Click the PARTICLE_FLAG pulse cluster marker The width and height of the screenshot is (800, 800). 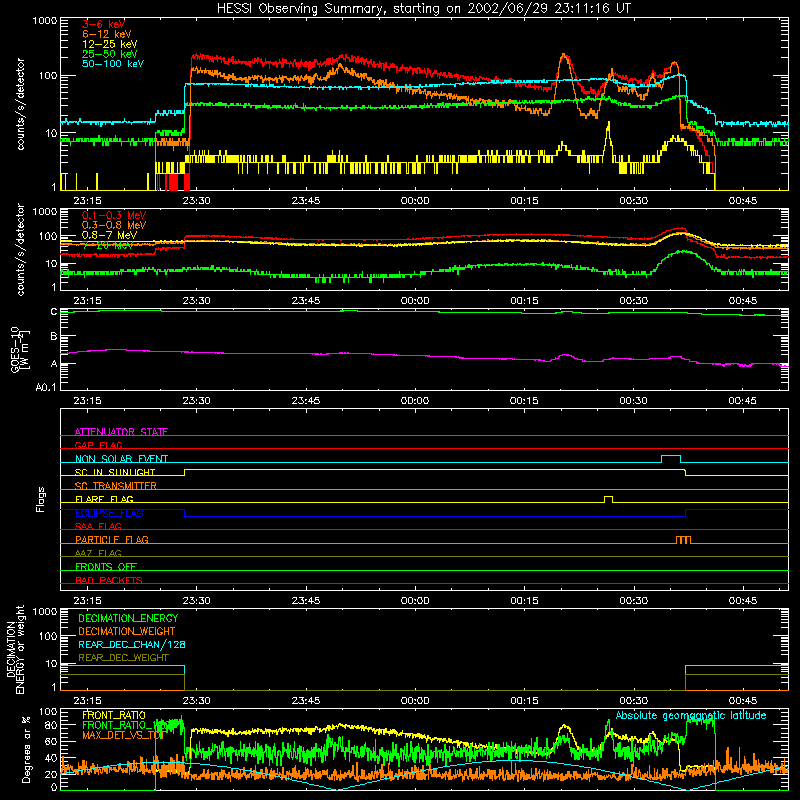click(x=683, y=540)
